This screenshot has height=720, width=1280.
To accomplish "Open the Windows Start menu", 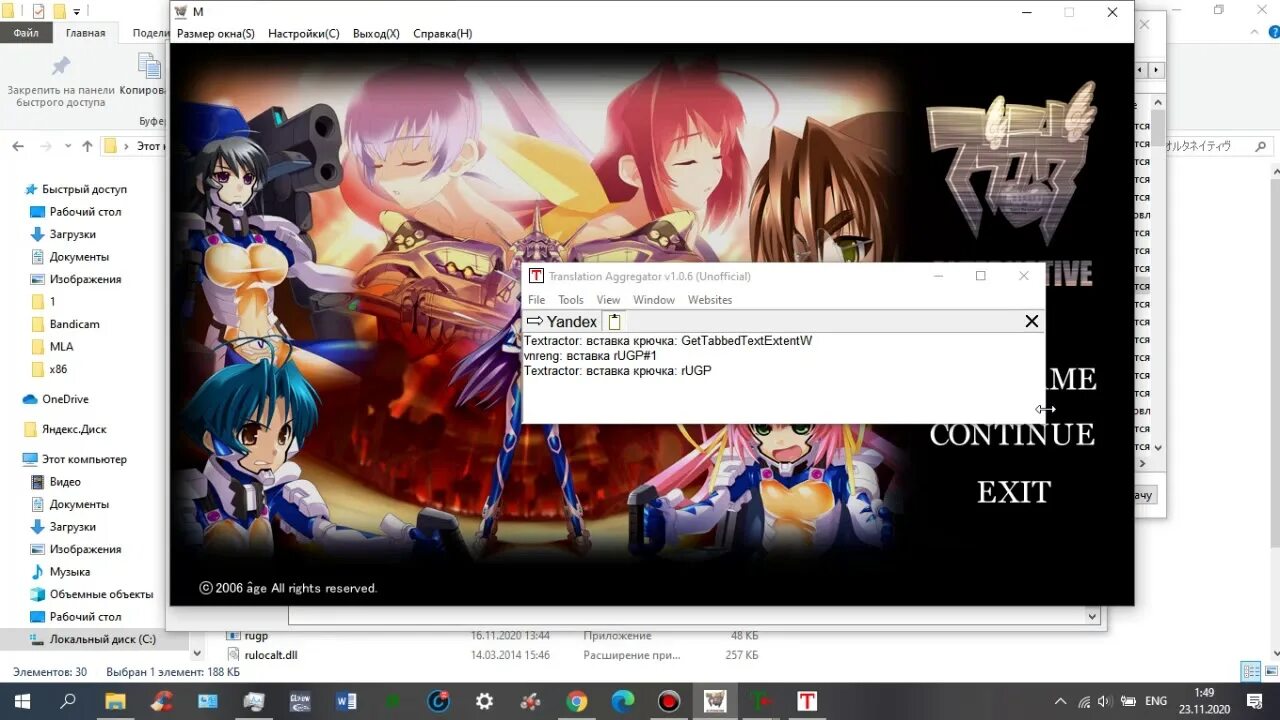I will 20,701.
